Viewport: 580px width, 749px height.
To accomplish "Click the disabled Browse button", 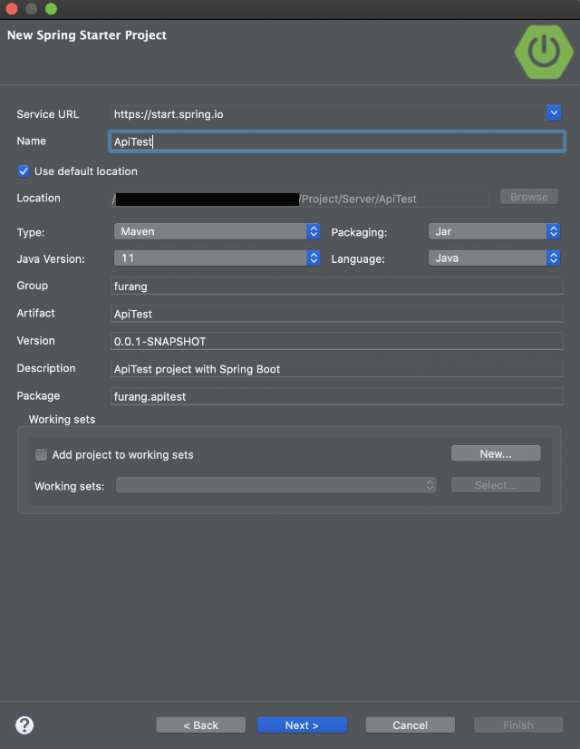I will point(529,197).
